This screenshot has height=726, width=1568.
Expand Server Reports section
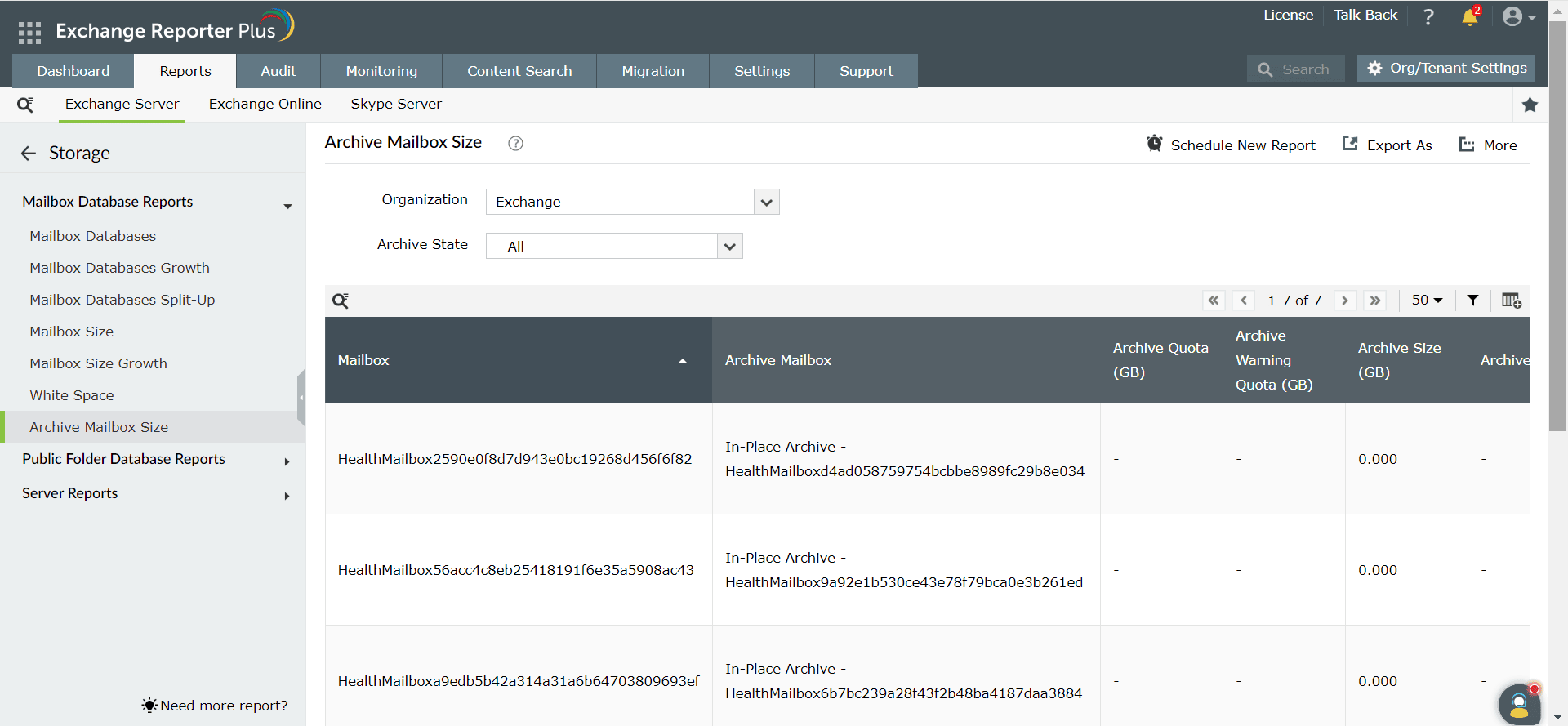[287, 497]
